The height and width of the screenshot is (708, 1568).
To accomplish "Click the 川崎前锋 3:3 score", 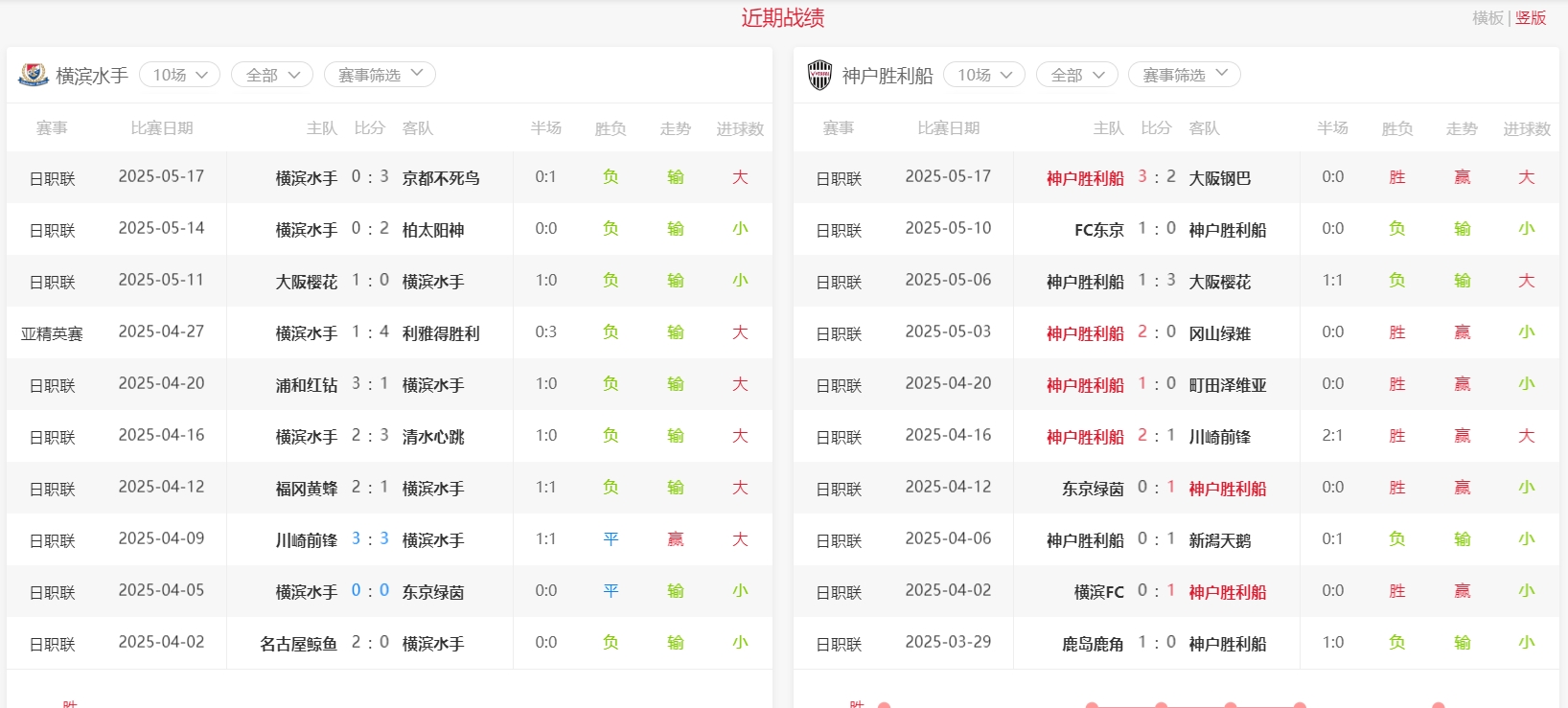I will pyautogui.click(x=370, y=538).
